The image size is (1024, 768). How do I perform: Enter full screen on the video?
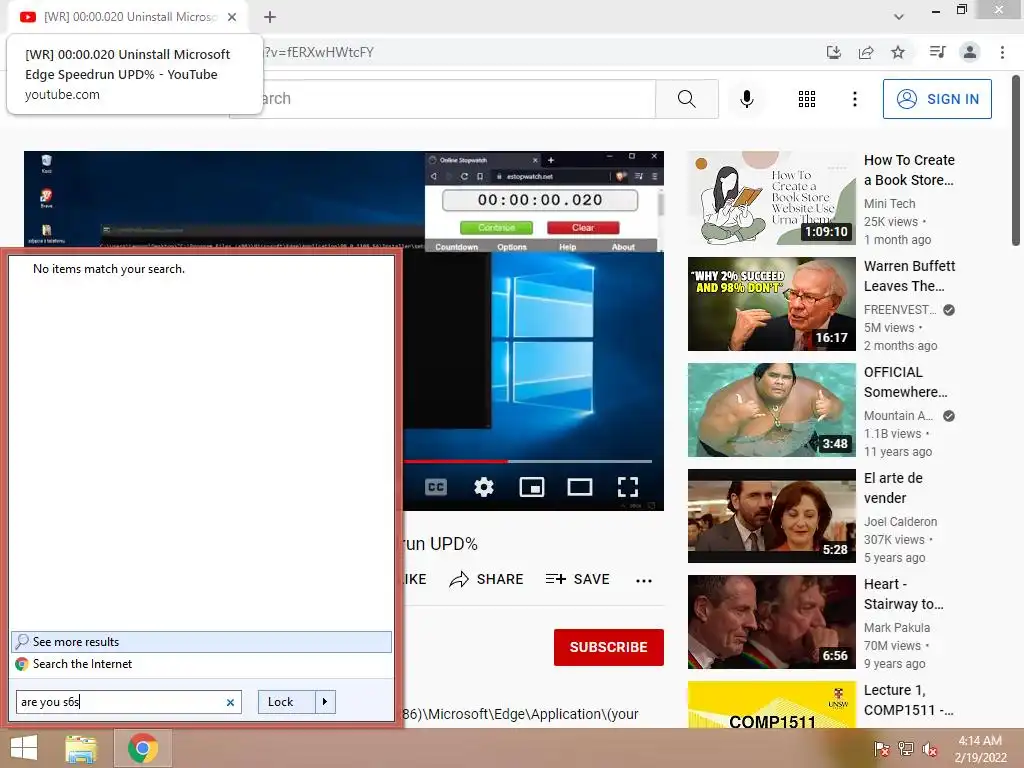tap(628, 487)
